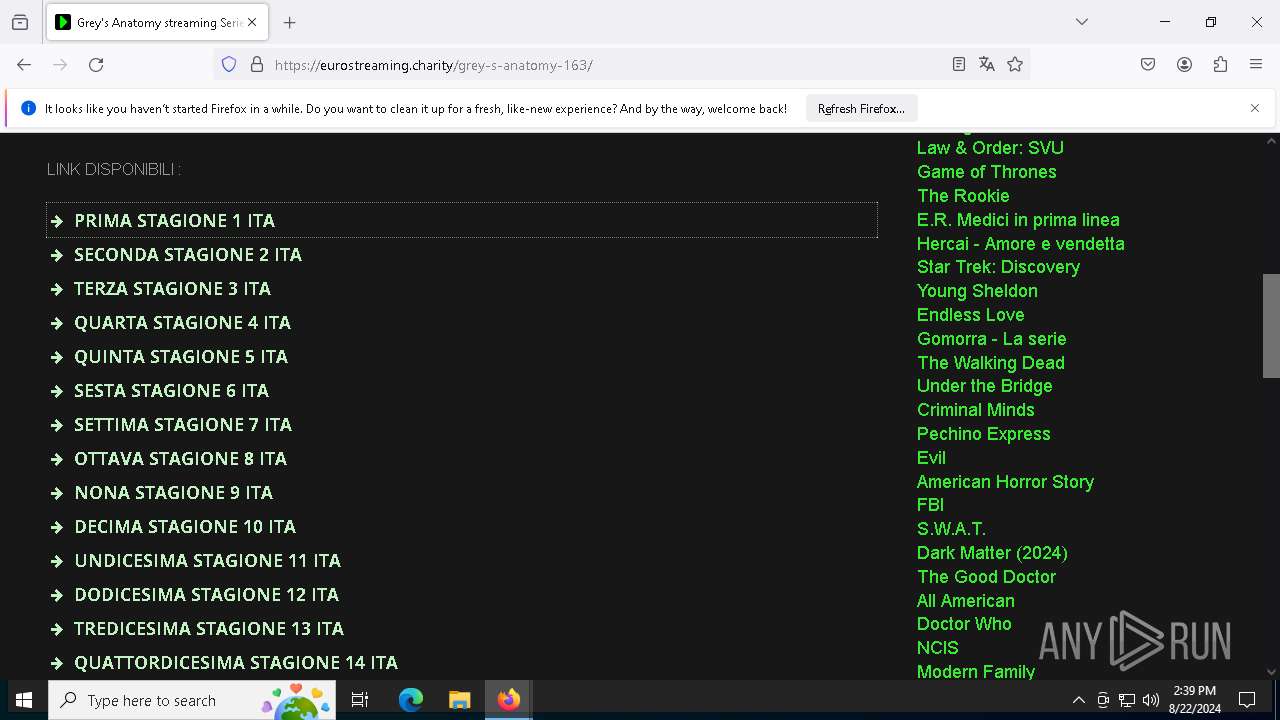Open Criminal Minds link

point(975,410)
